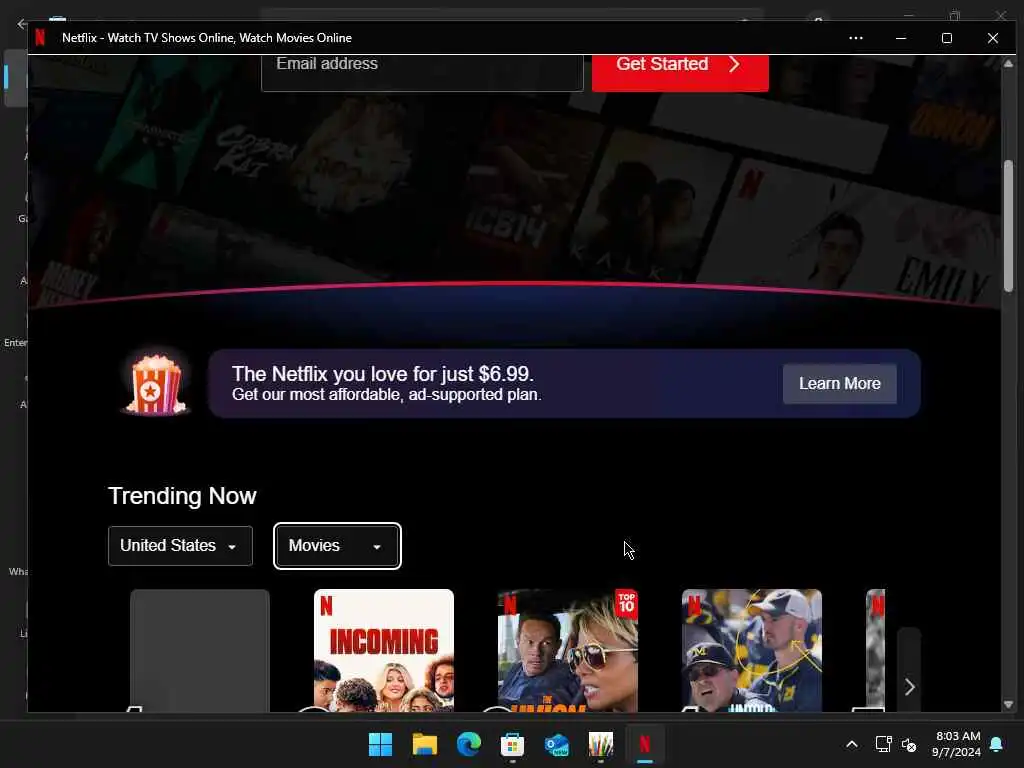Click 'Get our most affordable, ad-supported plan' text

[387, 394]
